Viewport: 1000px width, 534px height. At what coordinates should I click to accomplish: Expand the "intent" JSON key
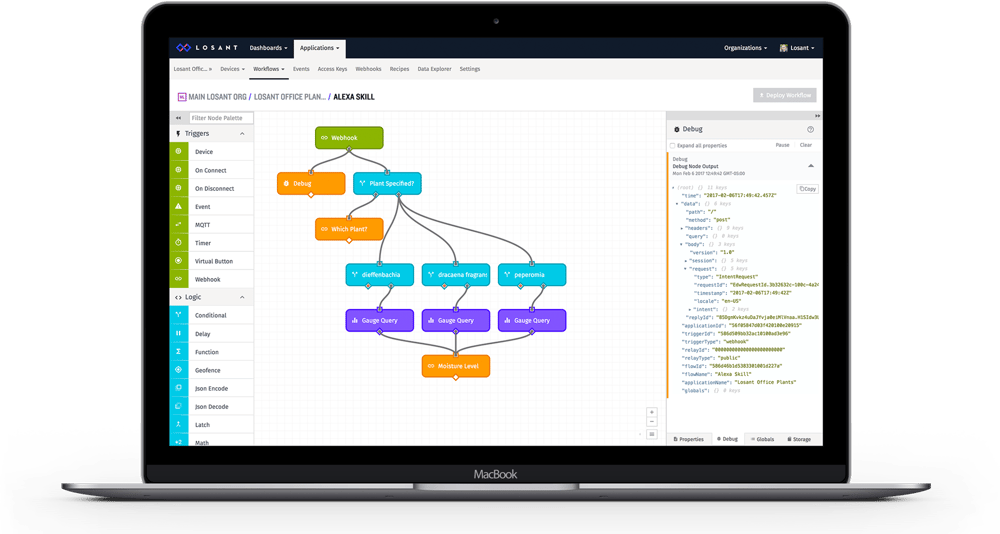point(691,309)
